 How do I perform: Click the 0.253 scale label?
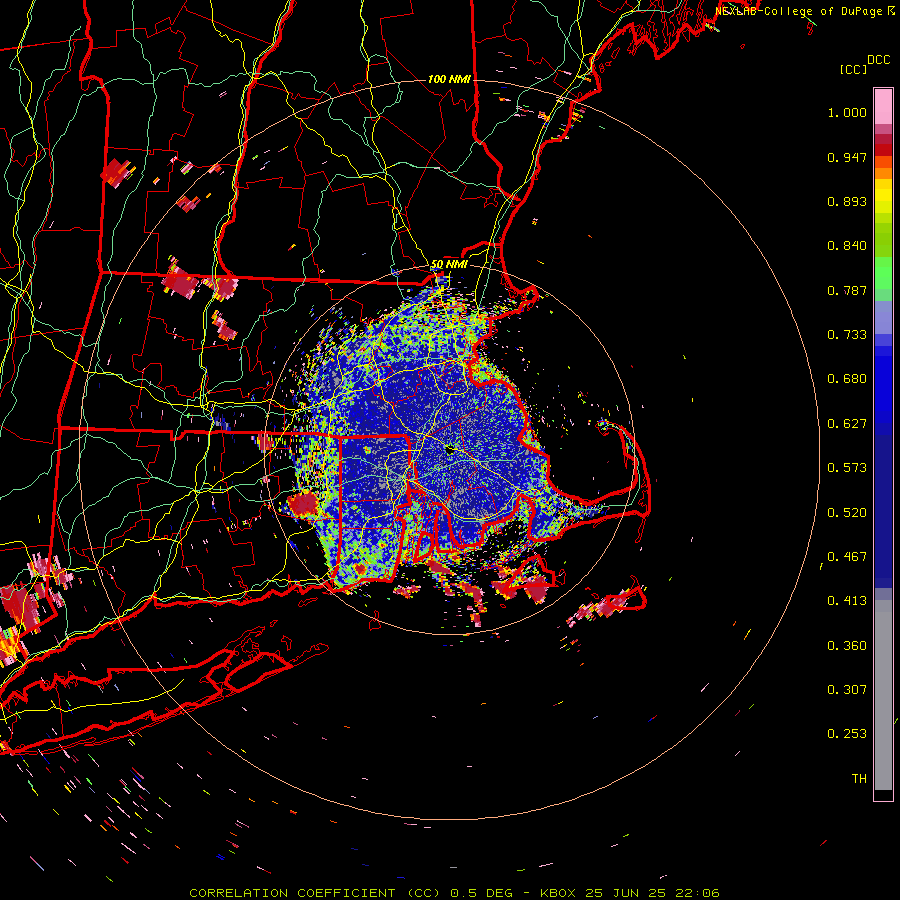(x=847, y=734)
